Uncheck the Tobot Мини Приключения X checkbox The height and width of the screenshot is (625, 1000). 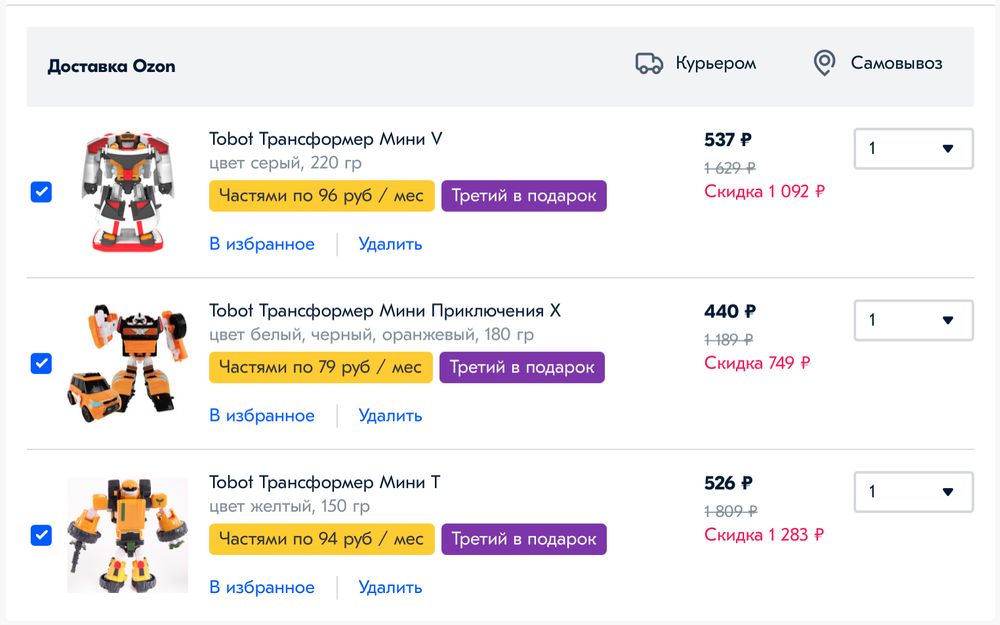tap(41, 364)
